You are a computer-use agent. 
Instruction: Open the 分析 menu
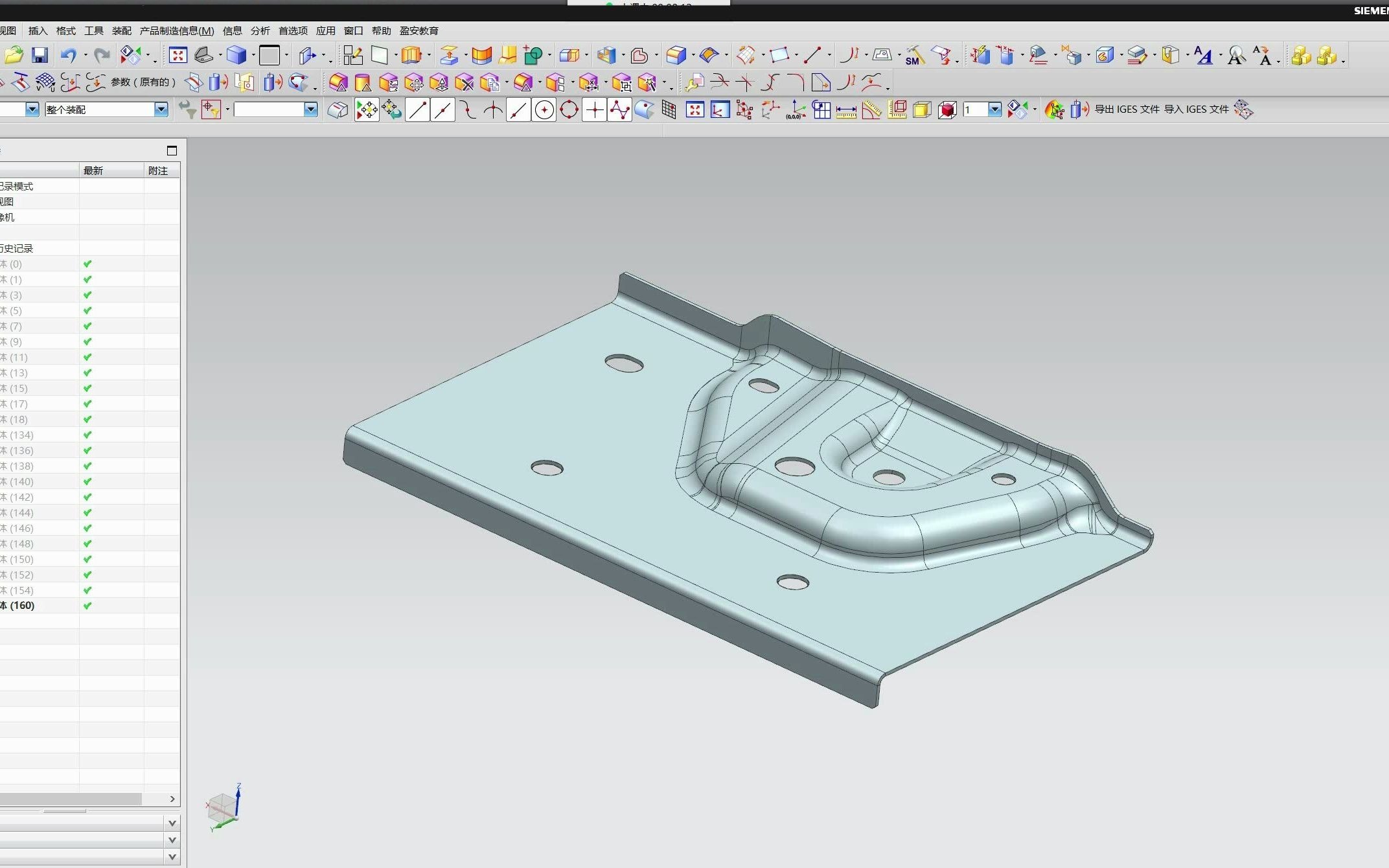tap(260, 30)
